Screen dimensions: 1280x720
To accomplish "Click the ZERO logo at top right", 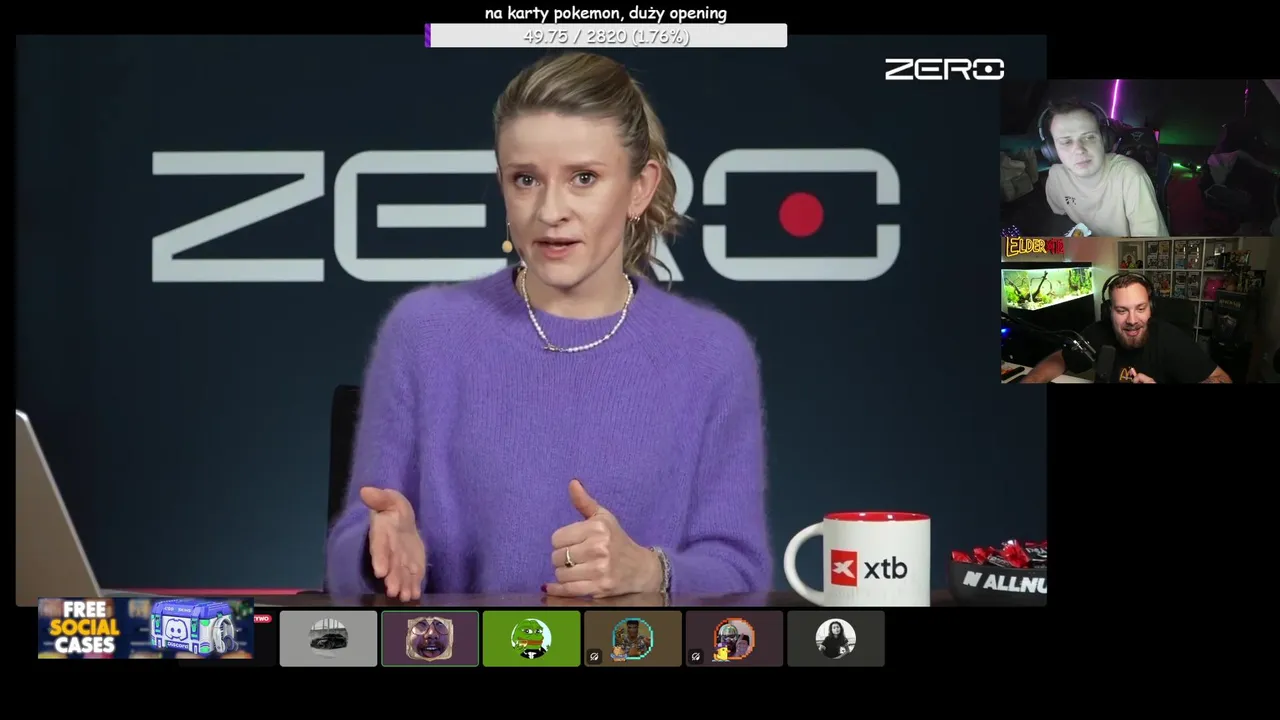I will pyautogui.click(x=944, y=69).
